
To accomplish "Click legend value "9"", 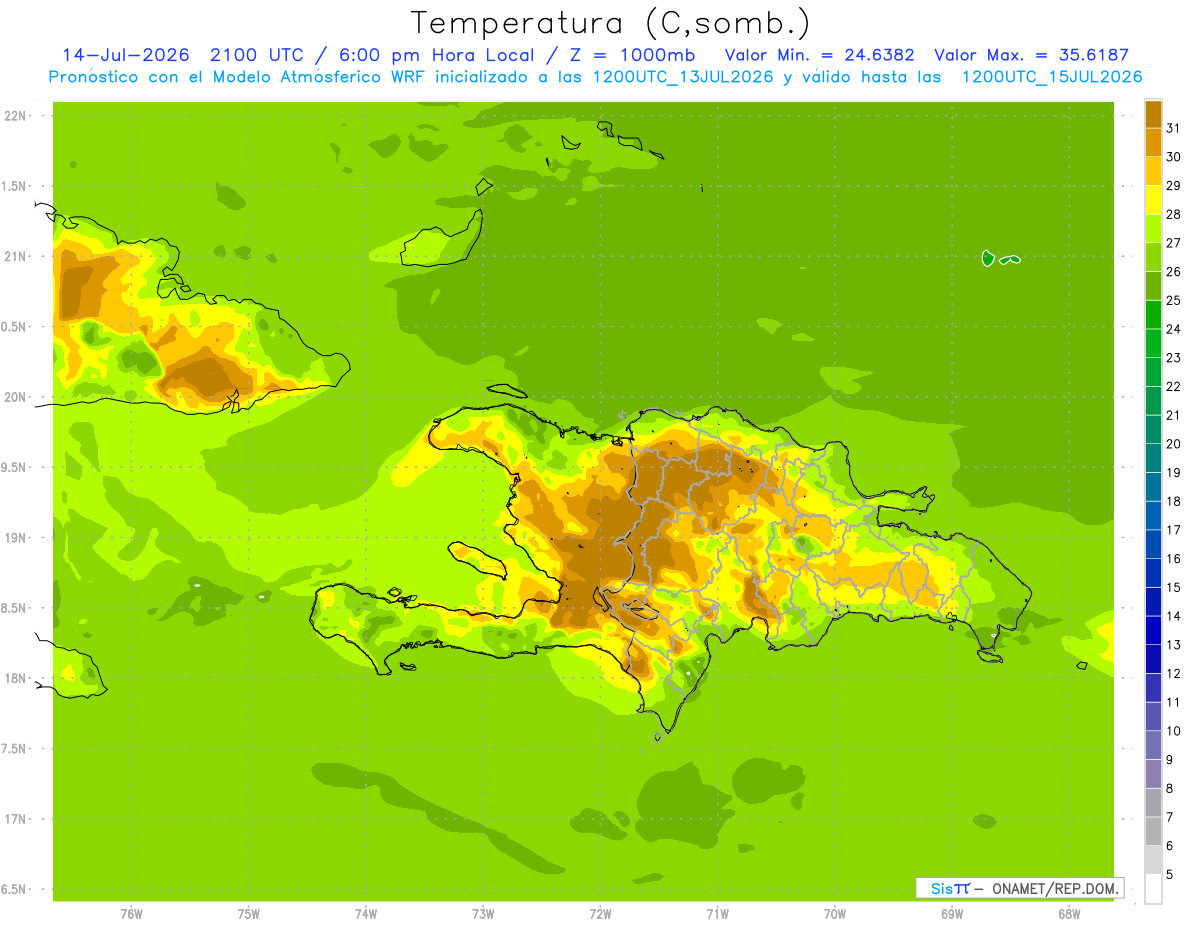I will pyautogui.click(x=1171, y=760).
